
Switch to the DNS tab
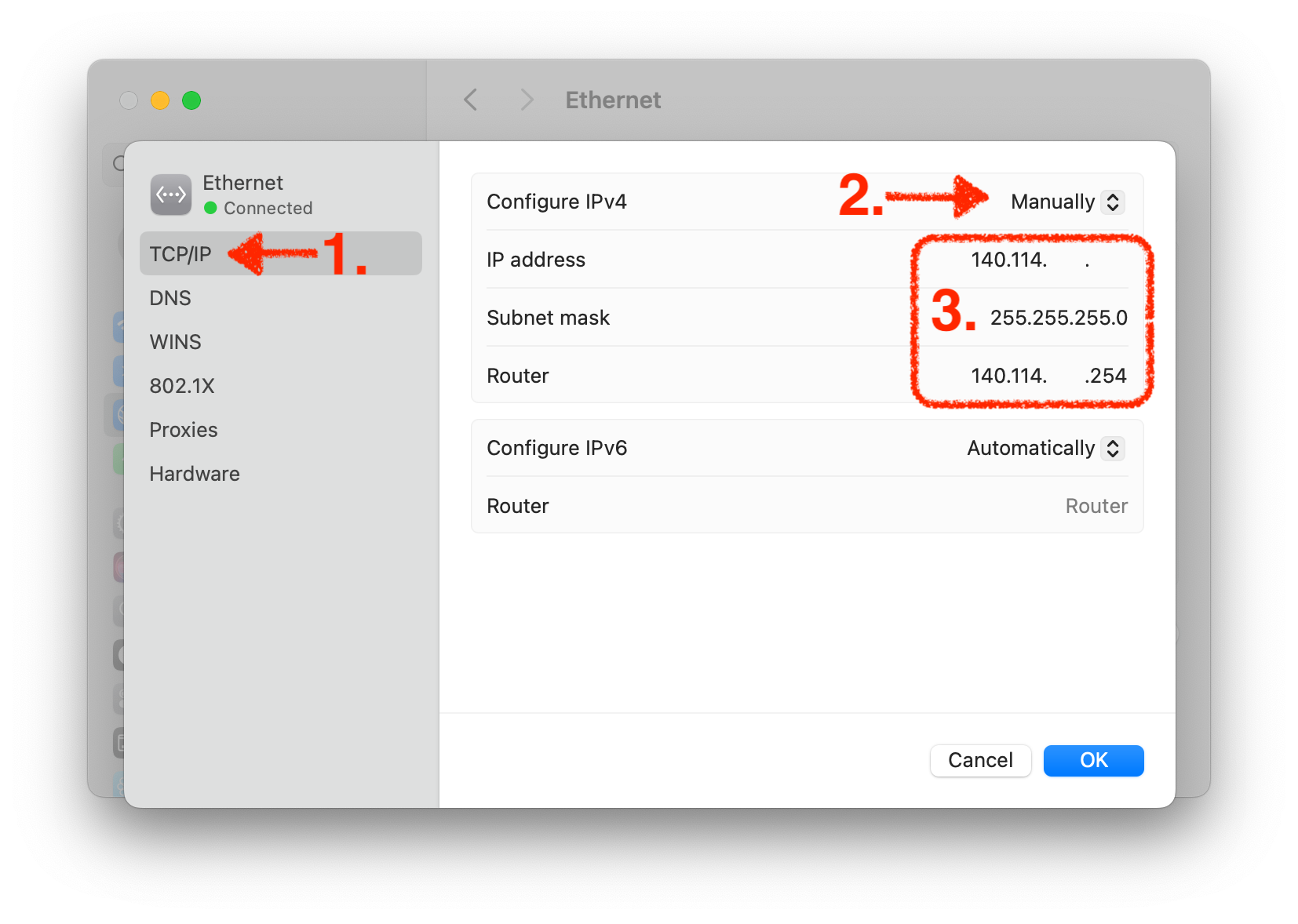(170, 298)
